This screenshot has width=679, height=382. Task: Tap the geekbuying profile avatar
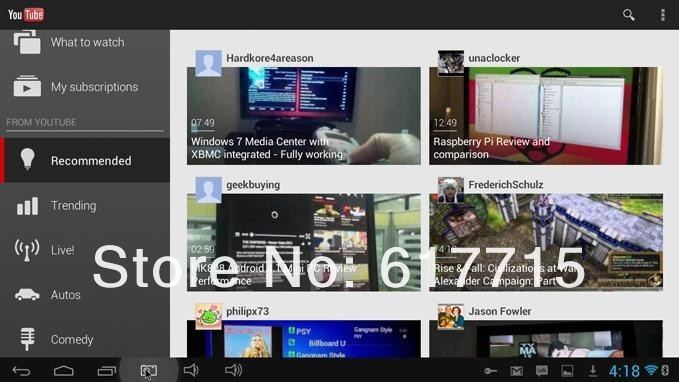point(208,190)
